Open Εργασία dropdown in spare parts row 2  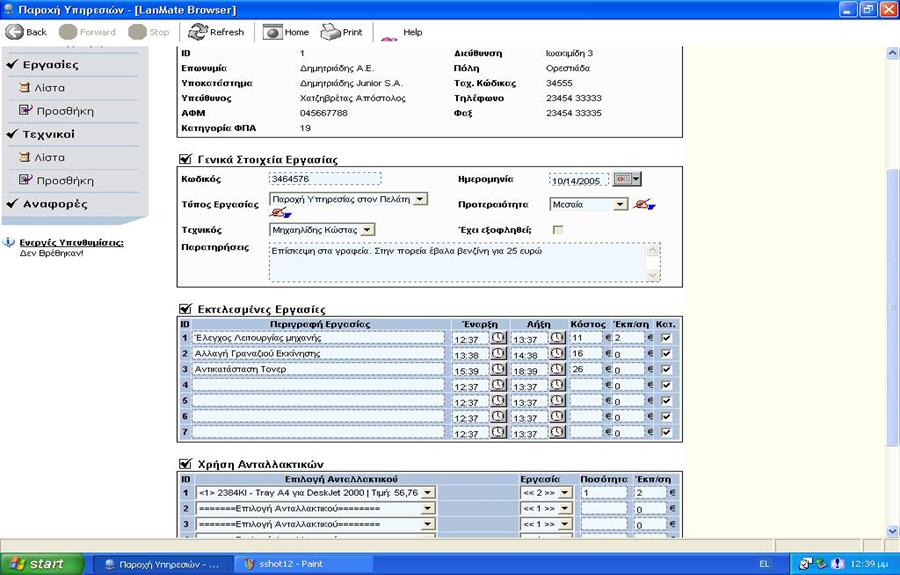pyautogui.click(x=546, y=508)
